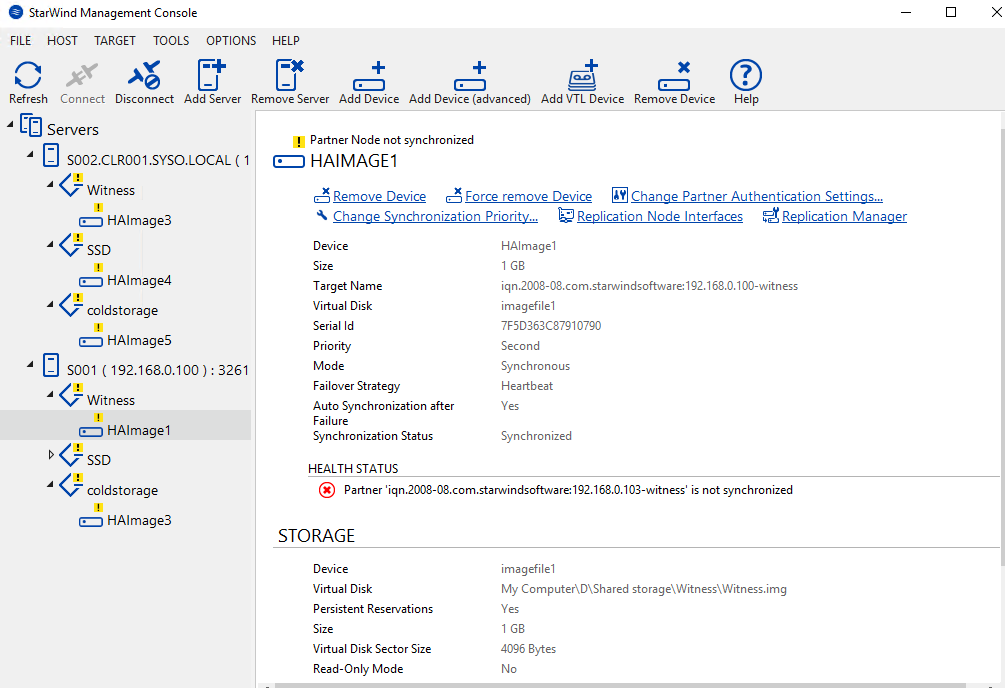1005x688 pixels.
Task: Click the Serial Id value 7F5D363C87910790
Action: (x=551, y=326)
